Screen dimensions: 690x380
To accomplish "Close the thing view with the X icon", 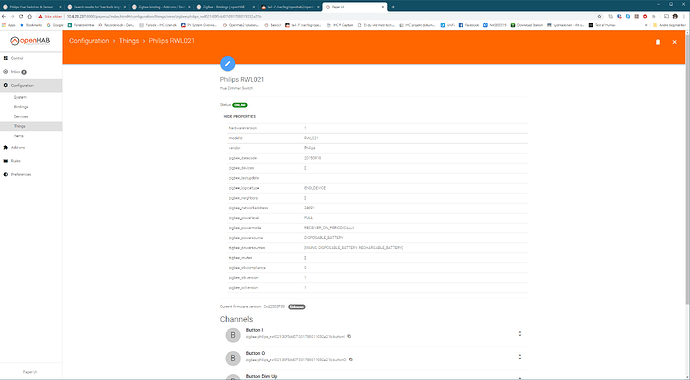I will 674,42.
